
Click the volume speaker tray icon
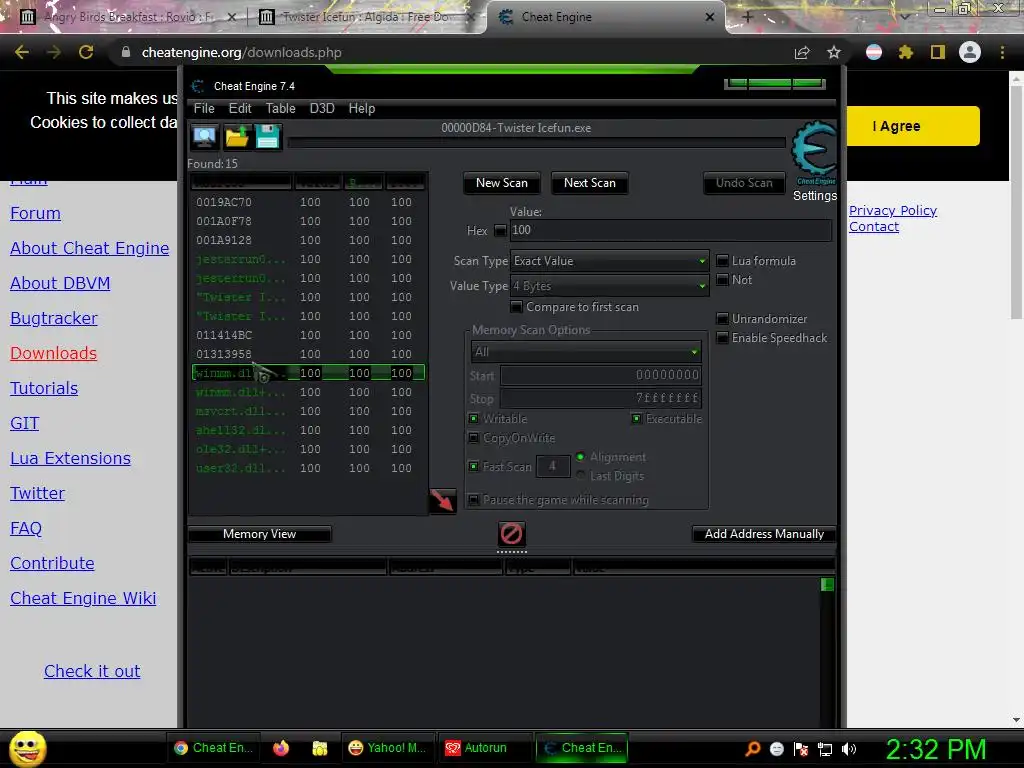849,749
